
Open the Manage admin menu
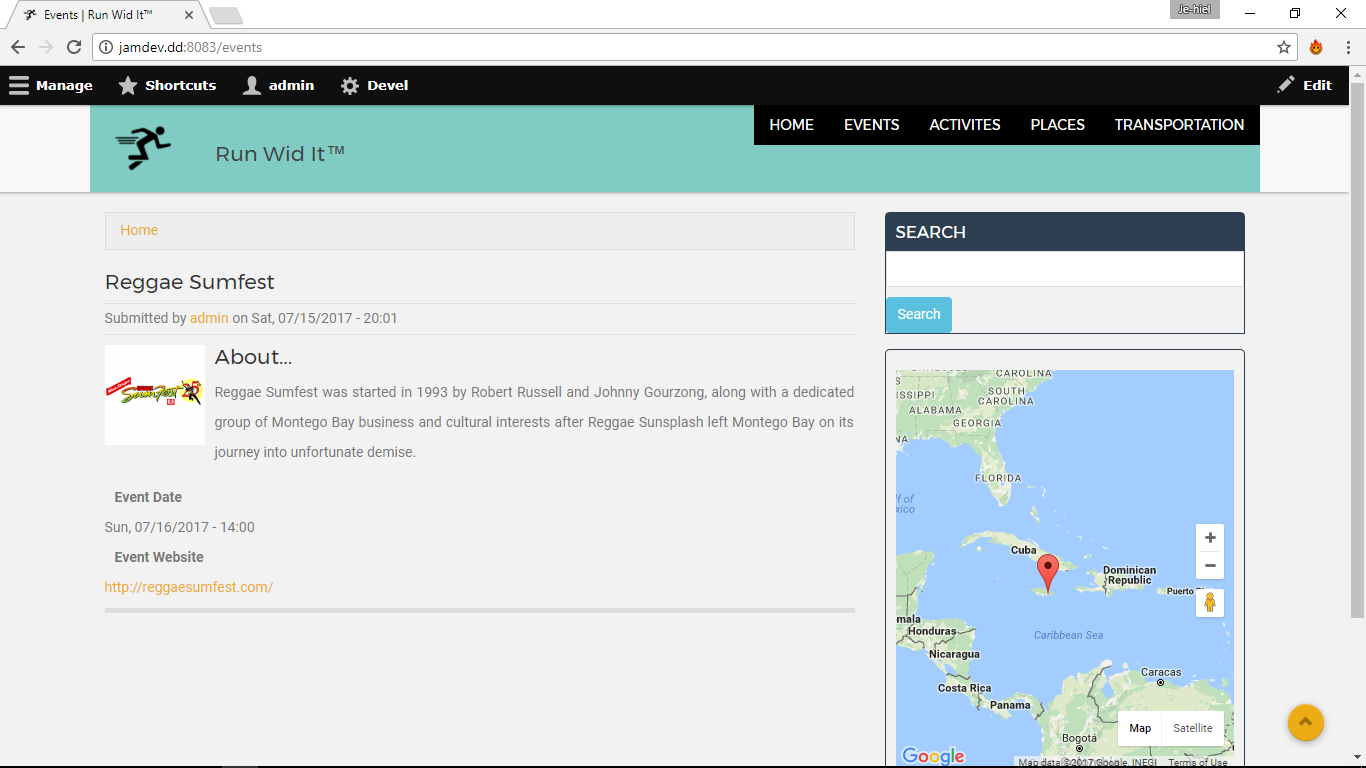pyautogui.click(x=51, y=86)
